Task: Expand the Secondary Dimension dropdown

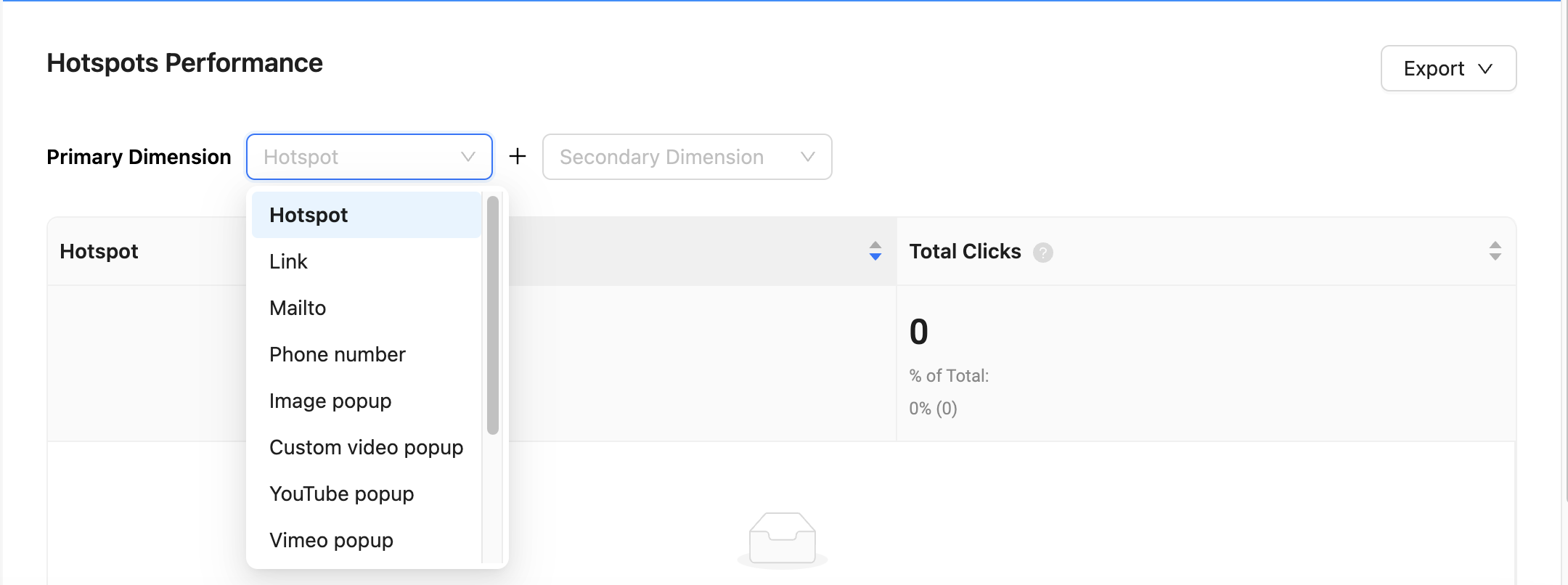Action: tap(686, 157)
